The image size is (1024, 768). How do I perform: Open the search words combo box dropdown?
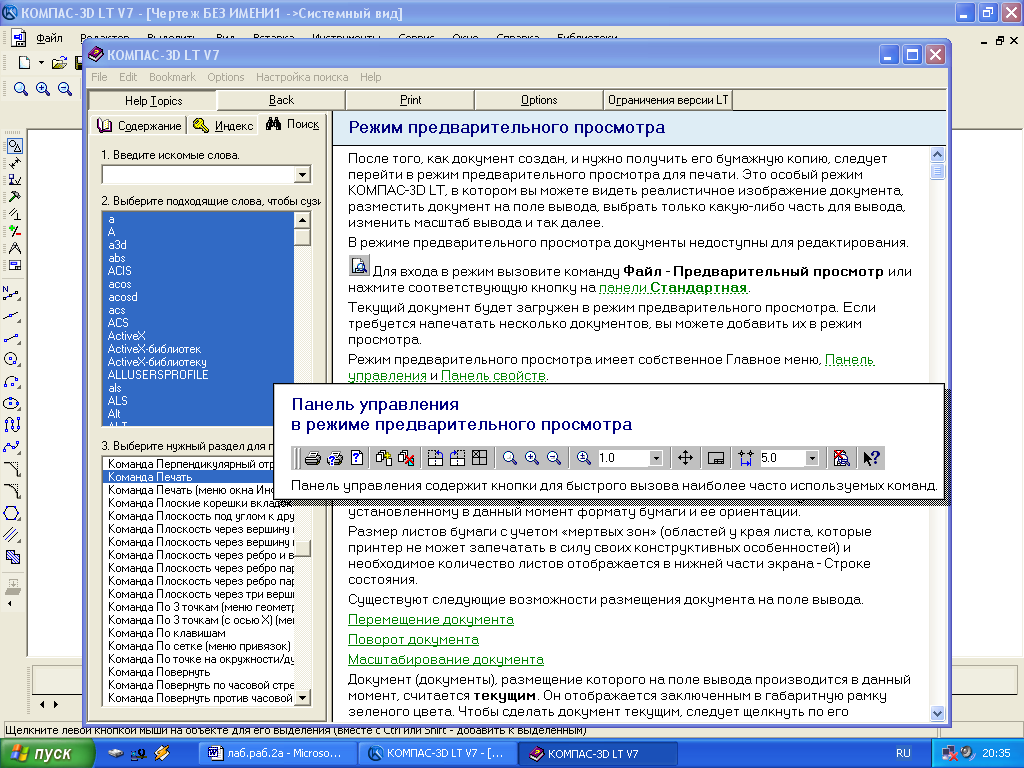tap(302, 174)
